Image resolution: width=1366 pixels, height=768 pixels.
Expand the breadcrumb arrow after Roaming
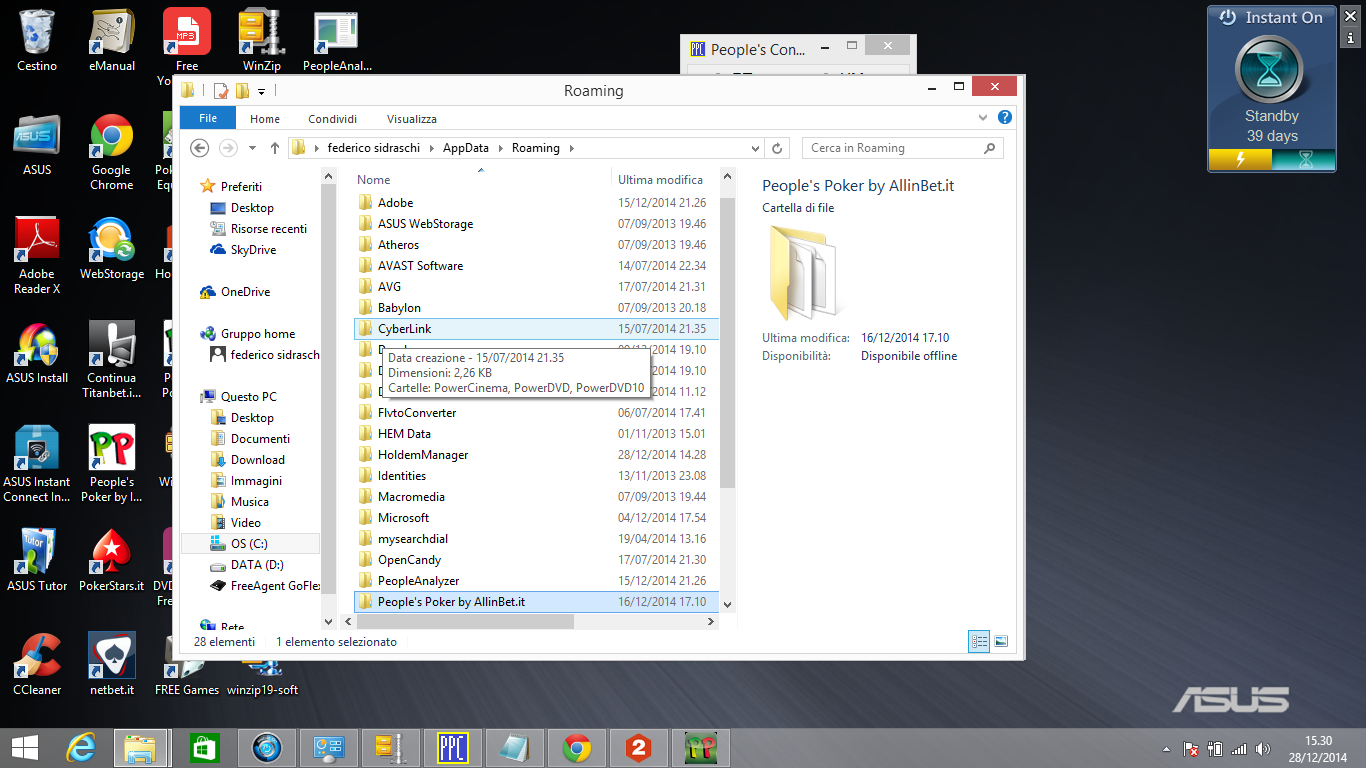(571, 148)
